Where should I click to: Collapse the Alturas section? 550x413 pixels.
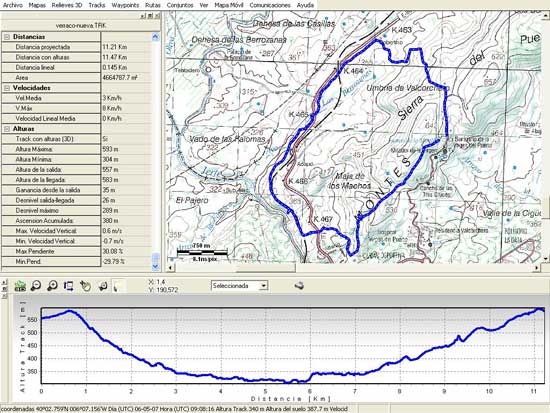tap(7, 129)
